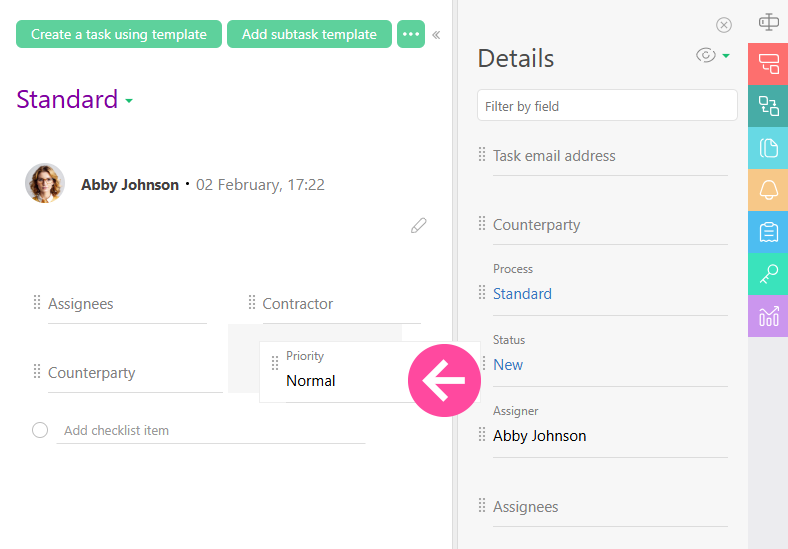Screen dimensions: 788x549
Task: Check the Add checklist item circle
Action: [x=40, y=430]
